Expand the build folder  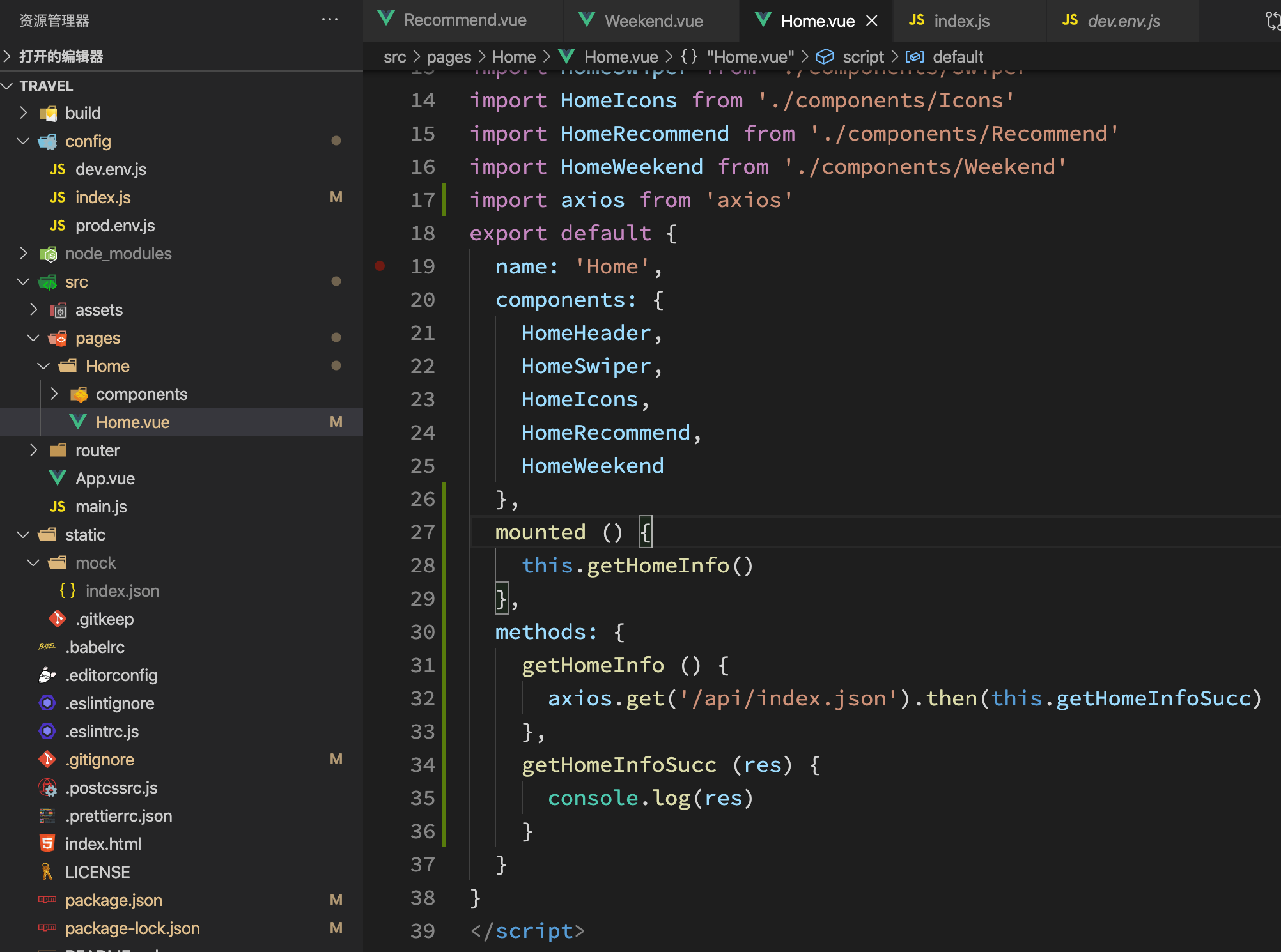[x=24, y=113]
